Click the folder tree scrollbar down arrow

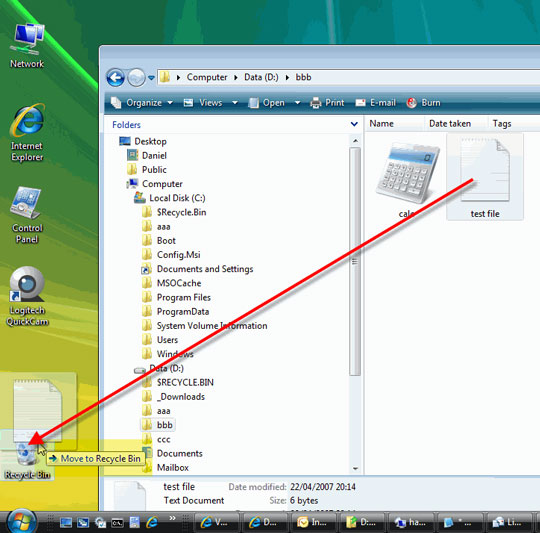coord(355,469)
